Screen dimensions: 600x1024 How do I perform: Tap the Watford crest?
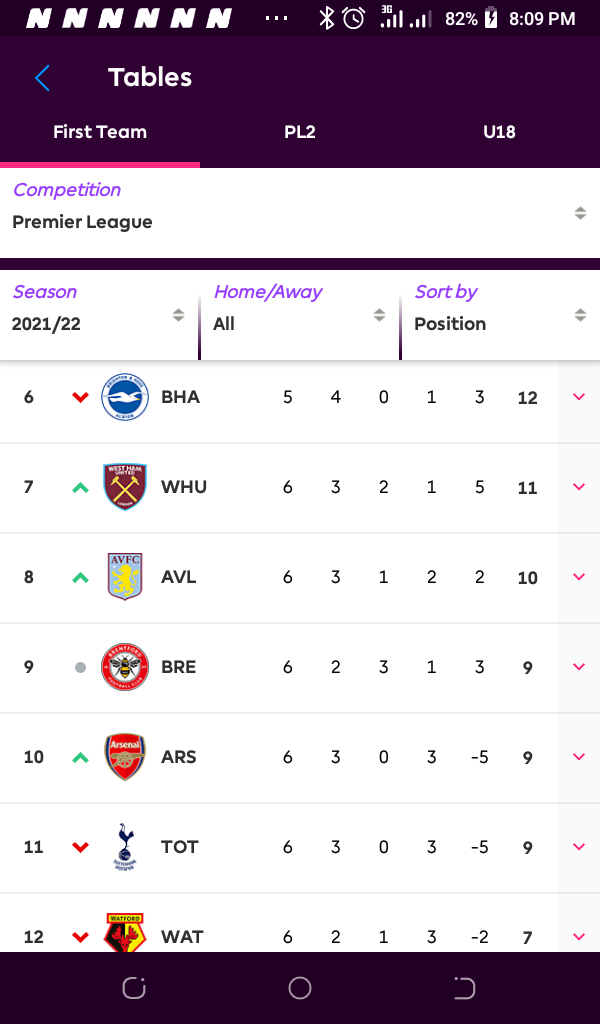[125, 933]
